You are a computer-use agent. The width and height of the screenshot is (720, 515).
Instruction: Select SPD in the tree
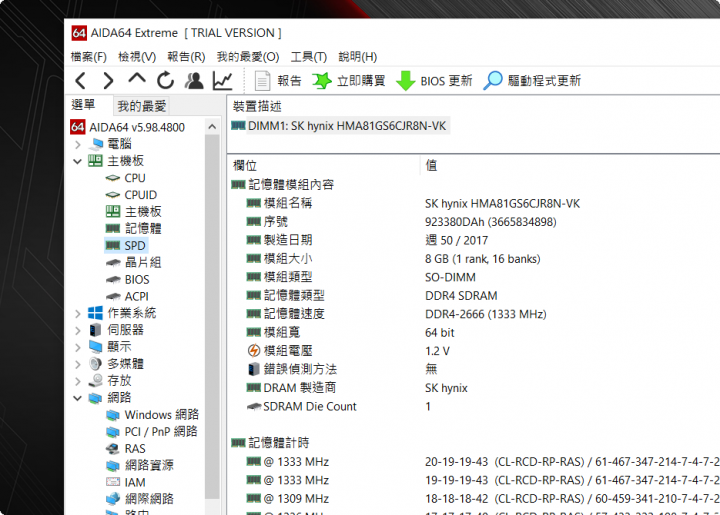point(125,246)
